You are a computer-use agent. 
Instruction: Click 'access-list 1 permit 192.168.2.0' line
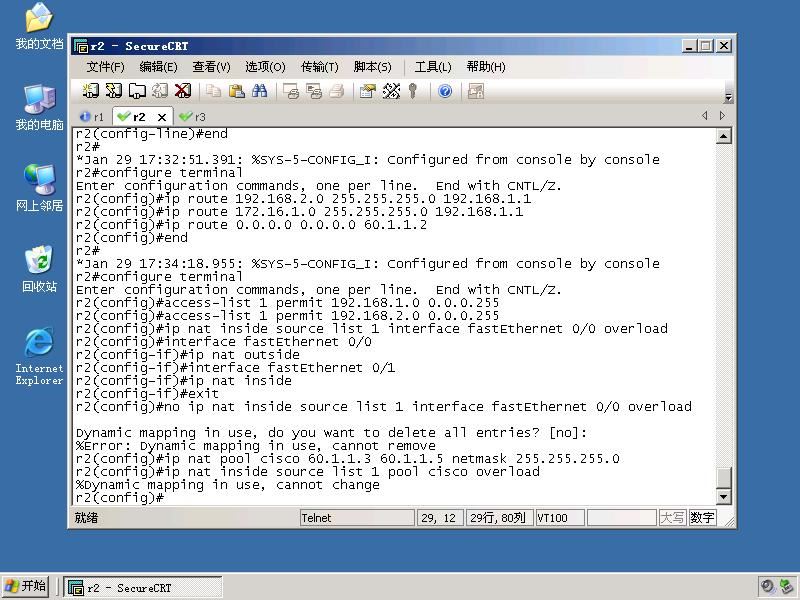287,316
